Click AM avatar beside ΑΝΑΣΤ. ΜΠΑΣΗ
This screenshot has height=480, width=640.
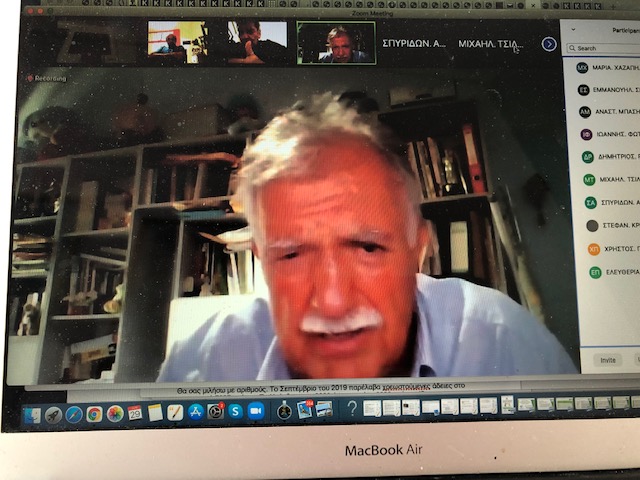585,112
